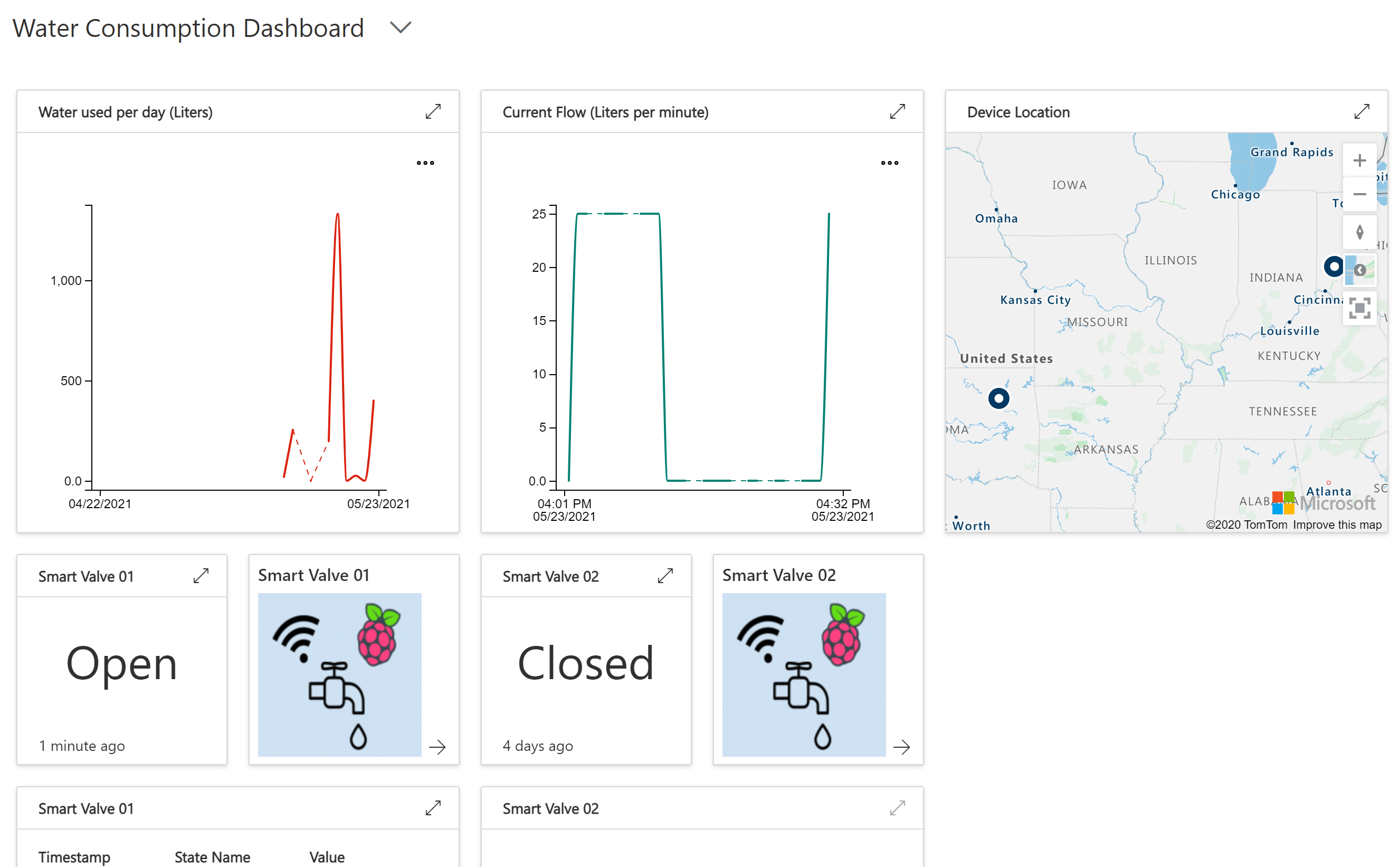Viewport: 1400px width, 867px height.
Task: Open the map style picker
Action: pos(1359,270)
